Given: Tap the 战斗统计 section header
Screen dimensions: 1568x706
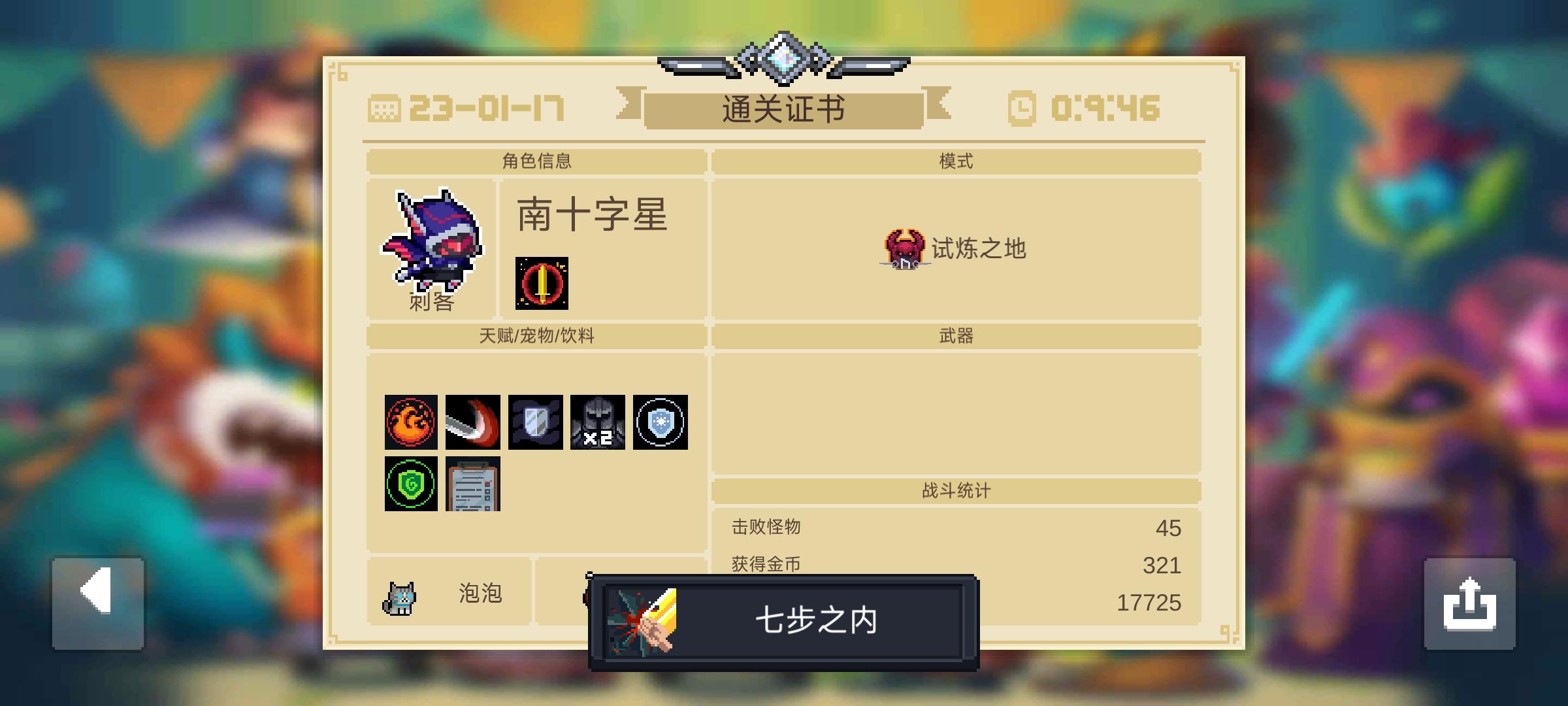Looking at the screenshot, I should tap(956, 490).
